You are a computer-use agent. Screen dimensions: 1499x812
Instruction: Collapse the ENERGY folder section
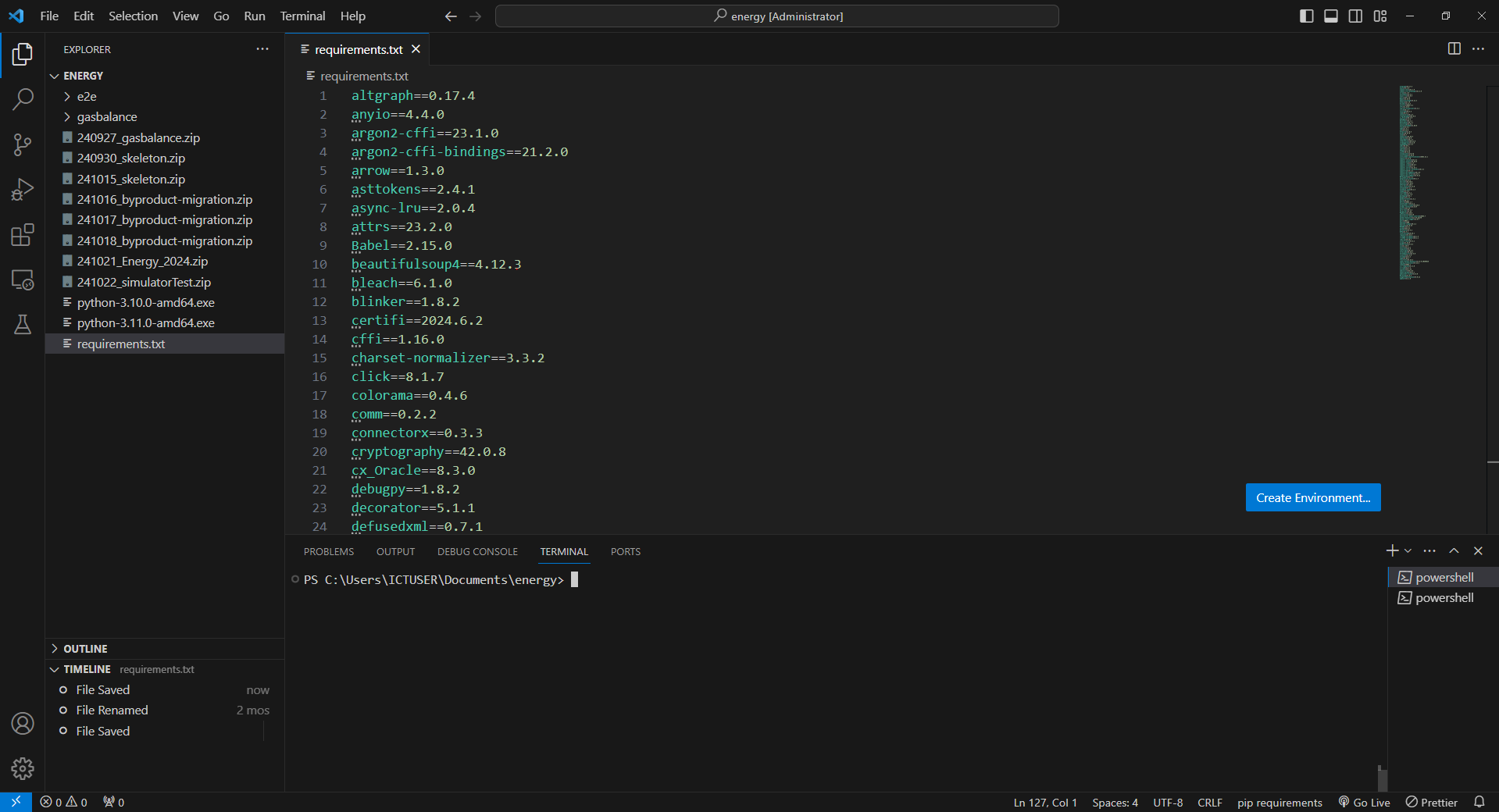coord(164,76)
